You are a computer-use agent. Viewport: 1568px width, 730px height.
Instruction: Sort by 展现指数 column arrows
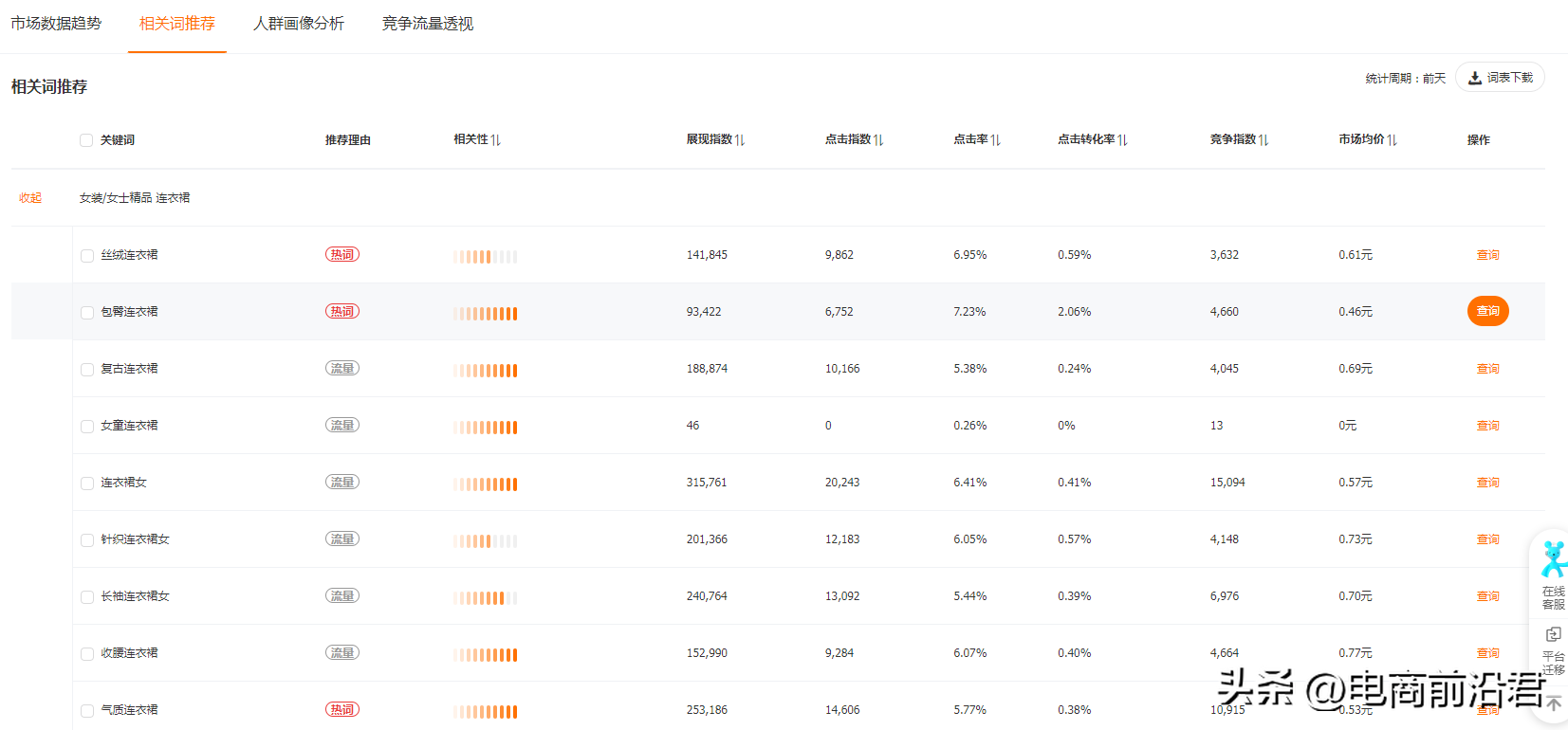pyautogui.click(x=740, y=140)
